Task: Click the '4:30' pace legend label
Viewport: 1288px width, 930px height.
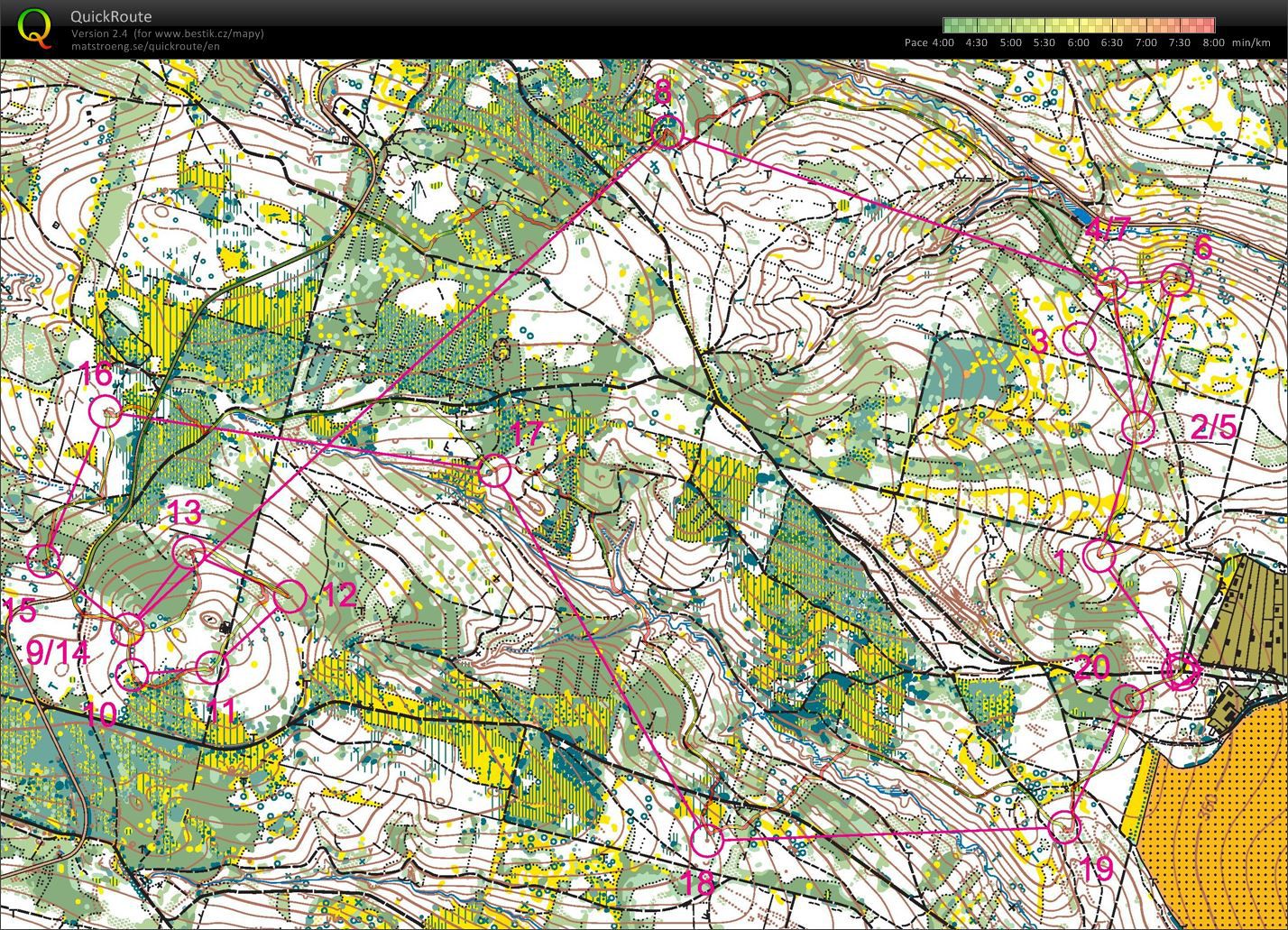Action: [976, 42]
